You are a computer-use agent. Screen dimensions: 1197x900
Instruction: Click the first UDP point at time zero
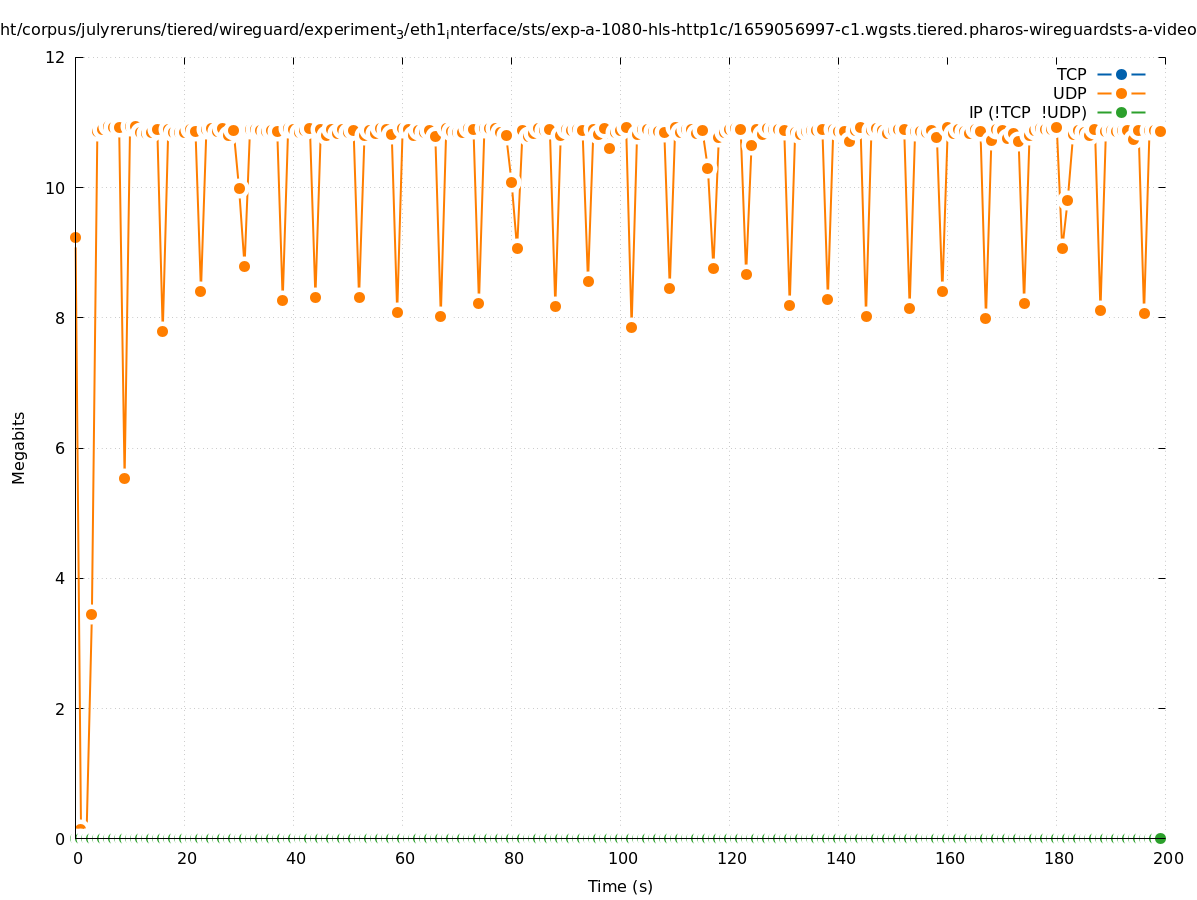point(75,237)
